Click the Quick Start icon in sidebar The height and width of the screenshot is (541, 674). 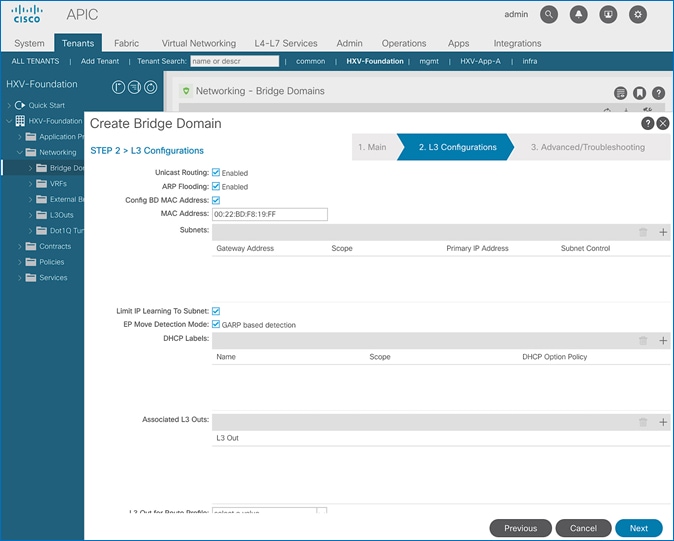point(20,105)
